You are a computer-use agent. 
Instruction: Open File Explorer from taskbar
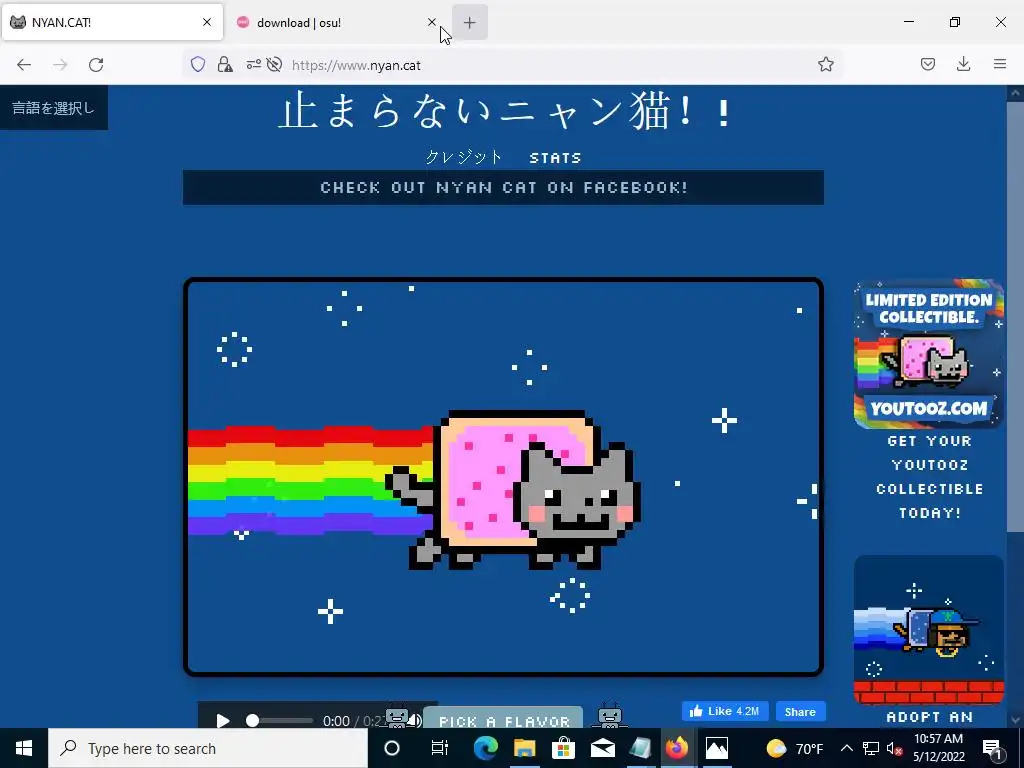(x=524, y=748)
